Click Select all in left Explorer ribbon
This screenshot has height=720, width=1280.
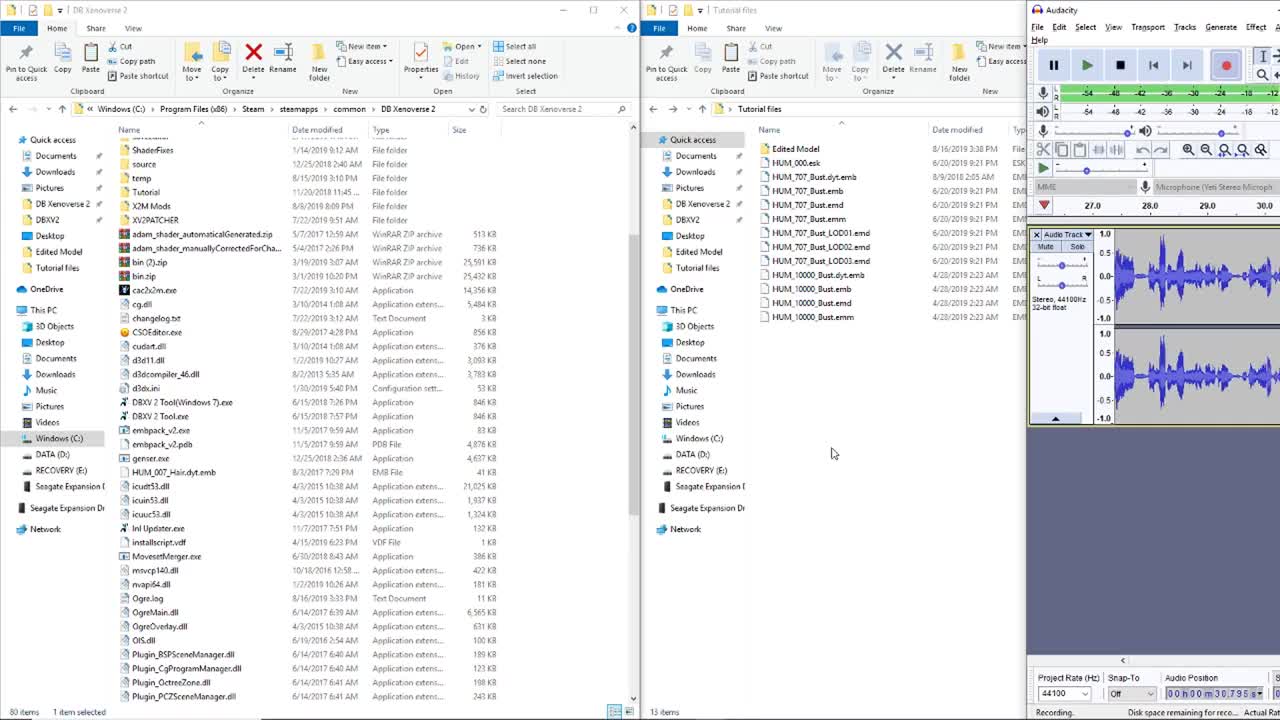[x=514, y=46]
